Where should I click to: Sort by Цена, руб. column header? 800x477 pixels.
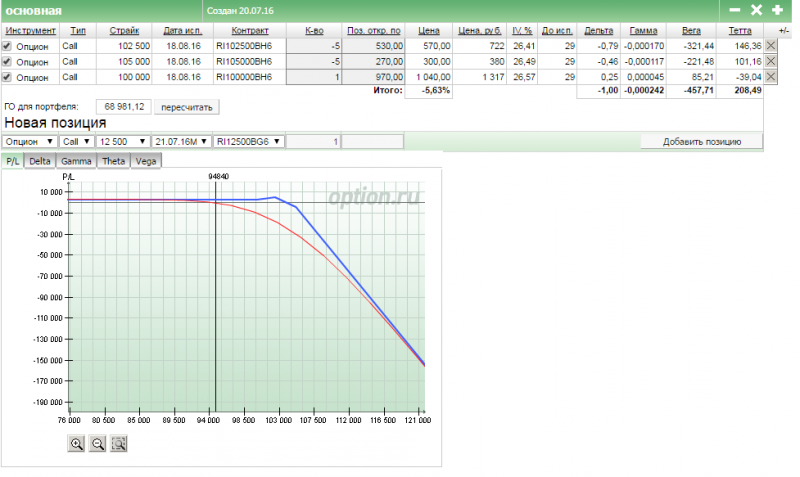[x=480, y=31]
